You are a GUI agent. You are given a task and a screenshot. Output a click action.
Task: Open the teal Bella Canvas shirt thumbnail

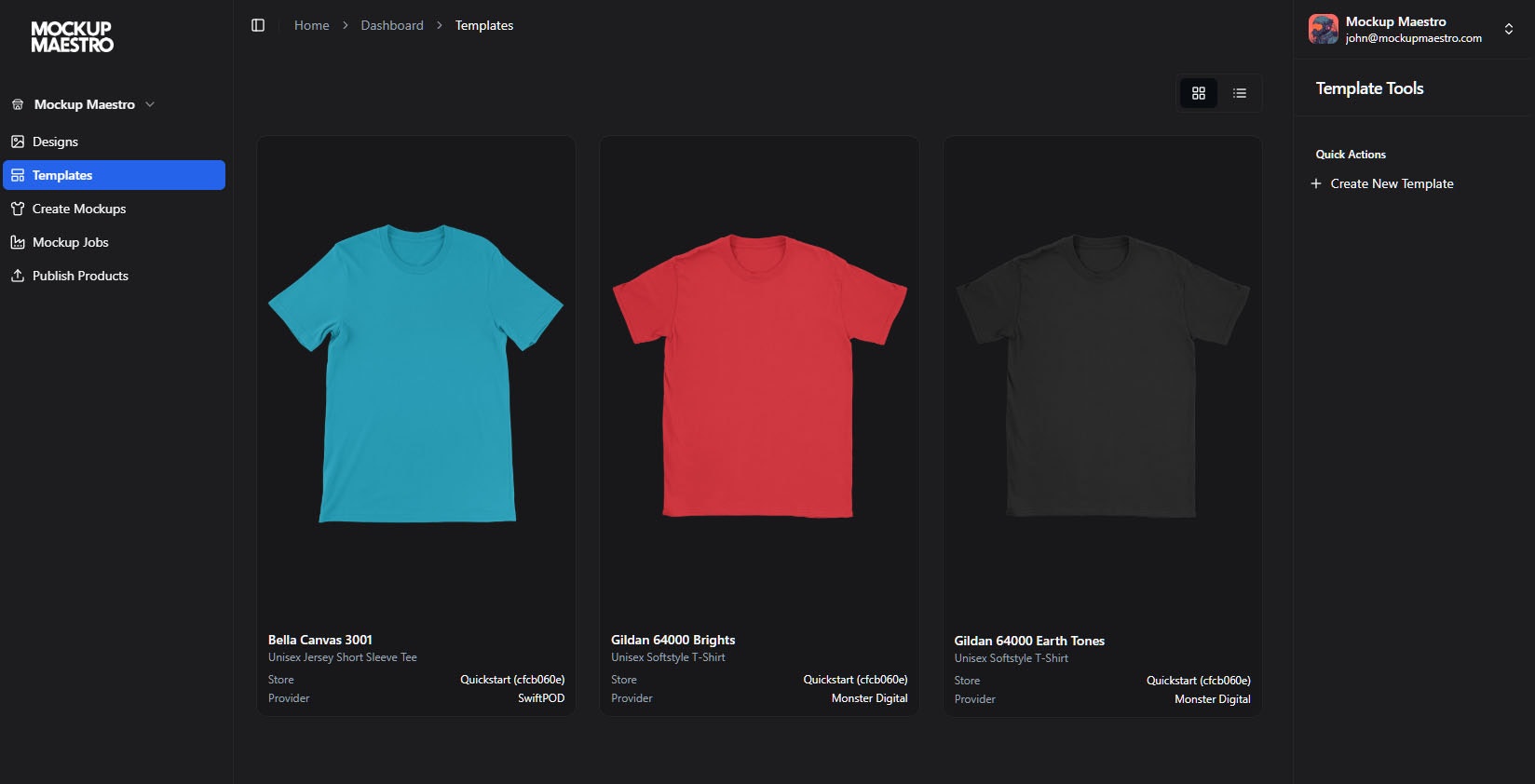(416, 373)
